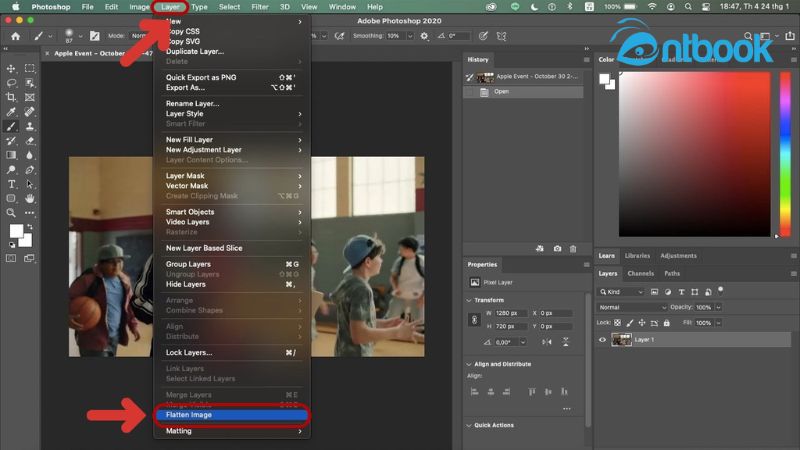Switch to the Channels tab
Screen dimensions: 800x450
tap(640, 273)
